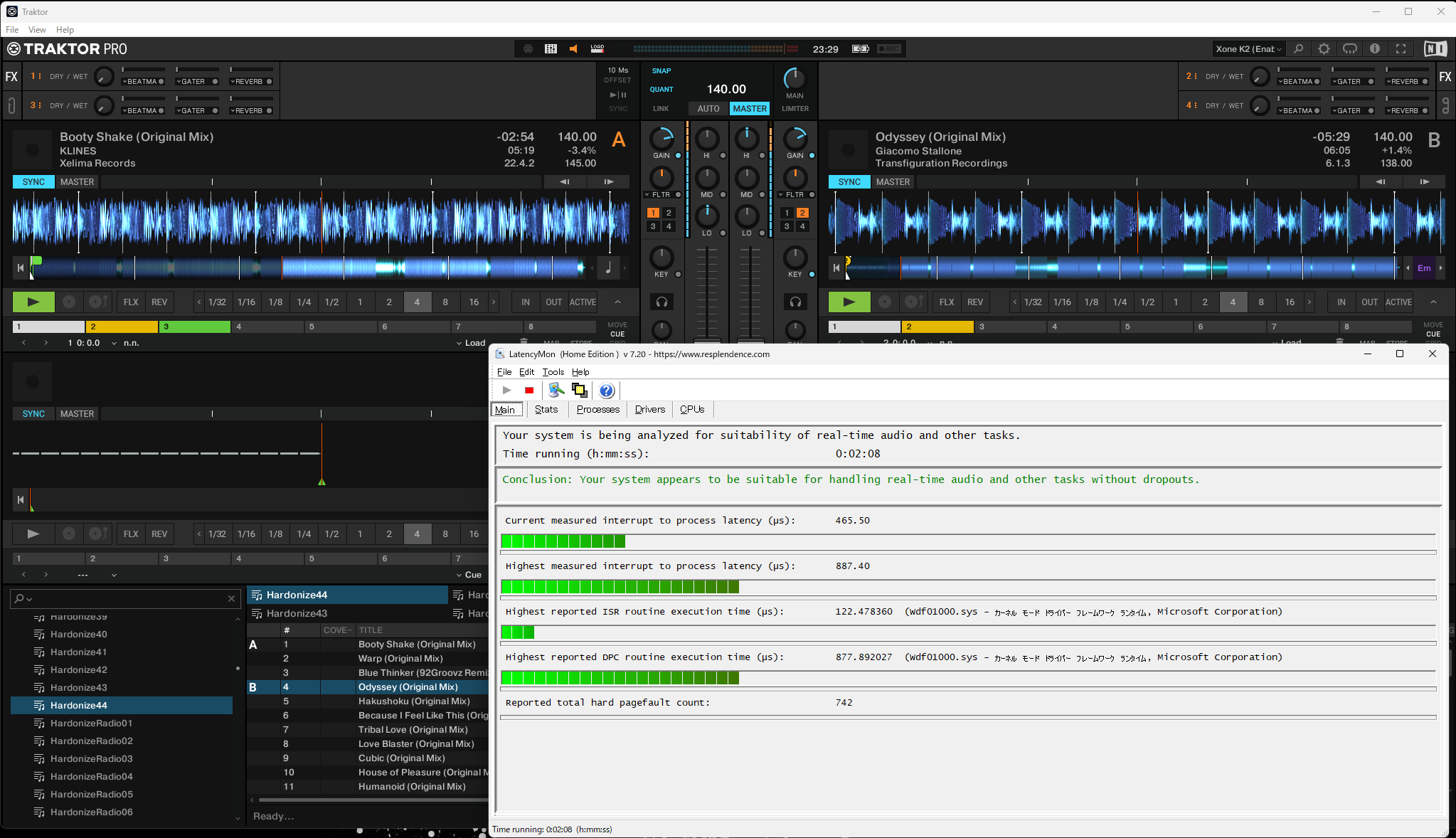Click the Native Instruments NI logo
1456x838 pixels.
click(1435, 49)
